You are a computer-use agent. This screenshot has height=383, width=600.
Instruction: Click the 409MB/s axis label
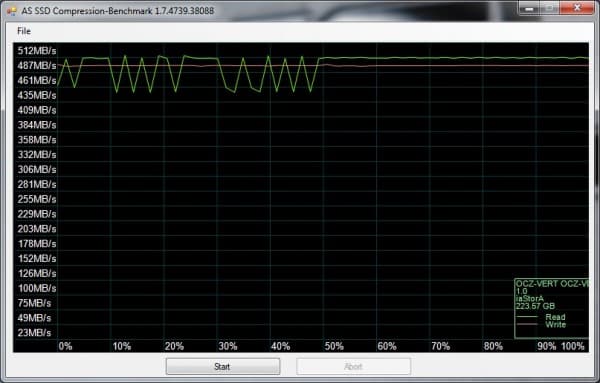point(37,110)
